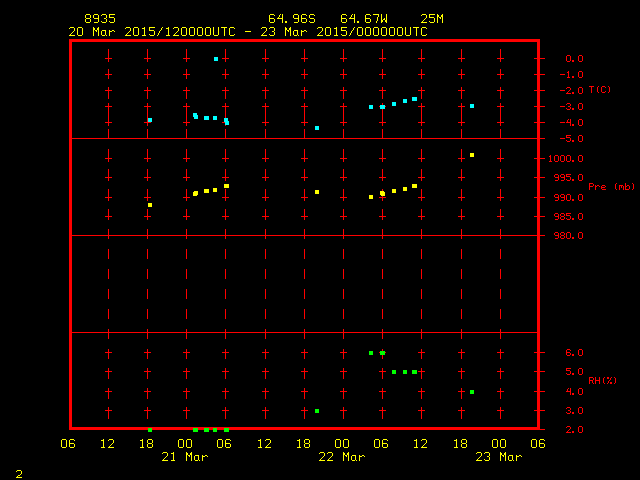
Task: Click the 23 Mar date label
Action: (499, 457)
